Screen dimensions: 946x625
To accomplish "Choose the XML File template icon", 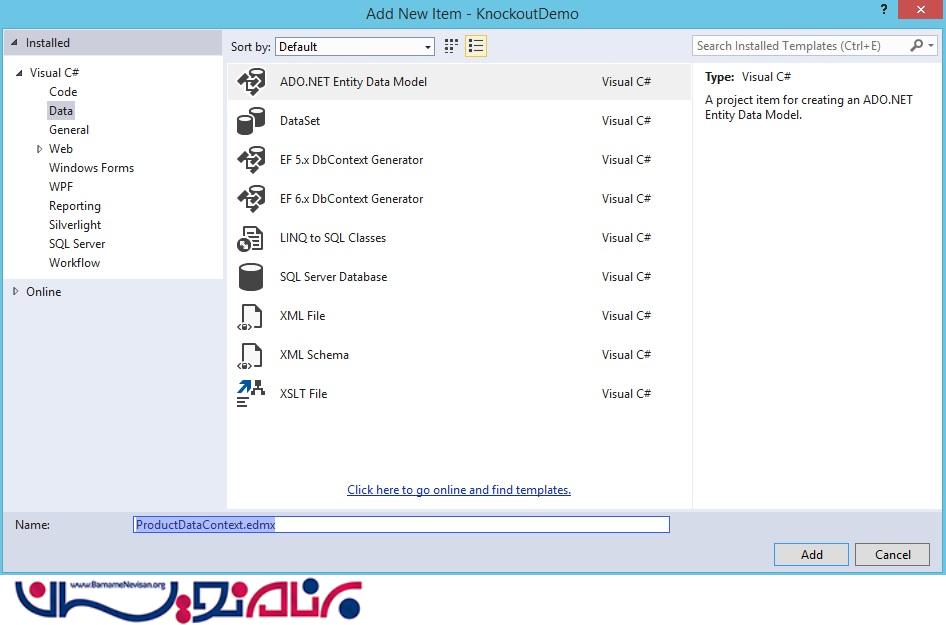I will tap(250, 316).
